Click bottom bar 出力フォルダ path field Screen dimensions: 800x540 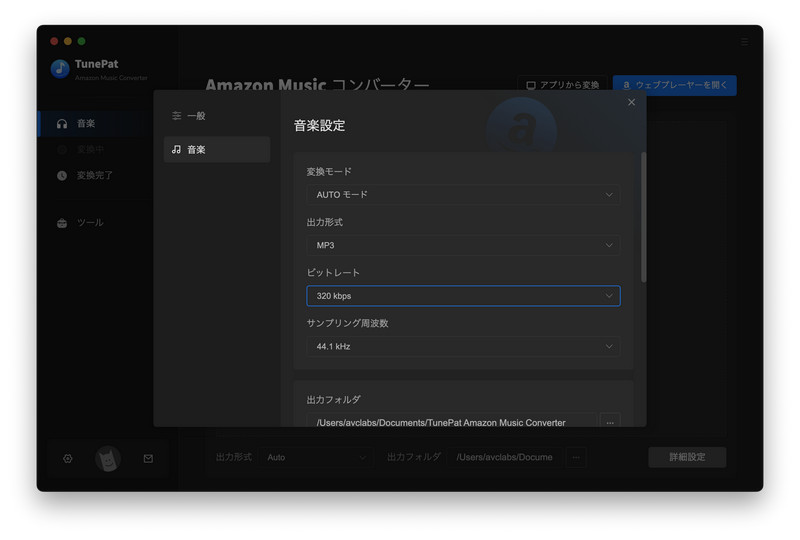coord(505,457)
